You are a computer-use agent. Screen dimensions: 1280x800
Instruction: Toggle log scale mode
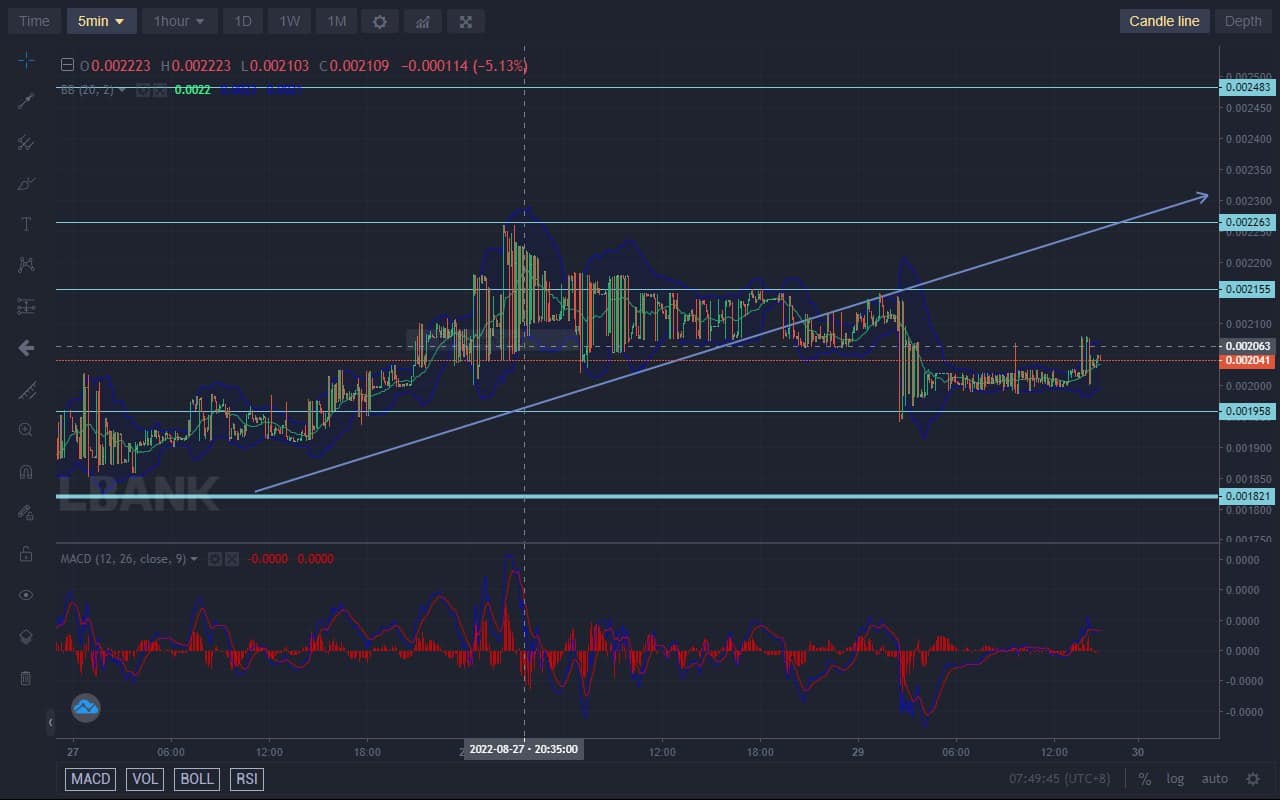(1175, 779)
